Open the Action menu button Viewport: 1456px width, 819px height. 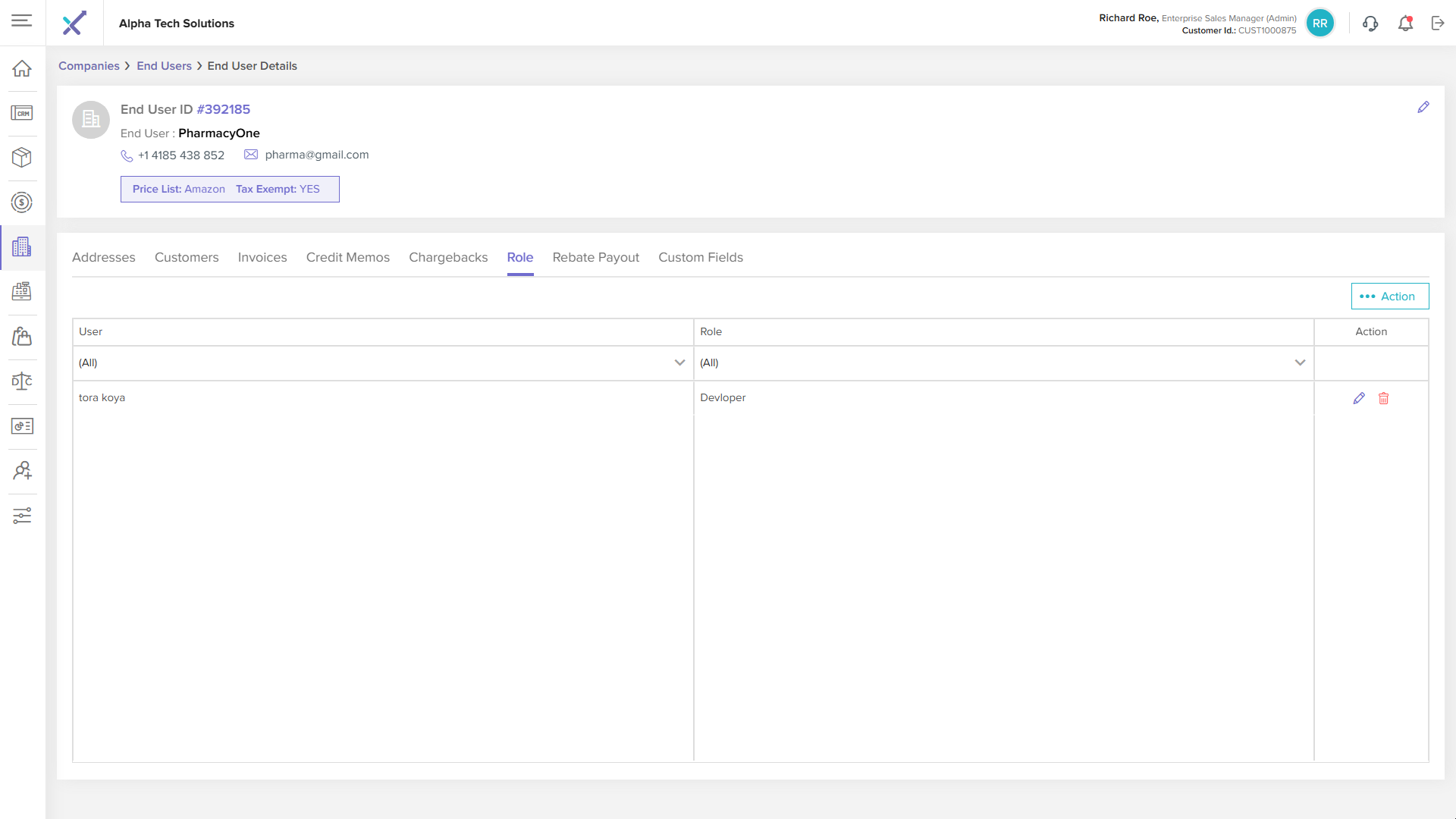pos(1389,297)
